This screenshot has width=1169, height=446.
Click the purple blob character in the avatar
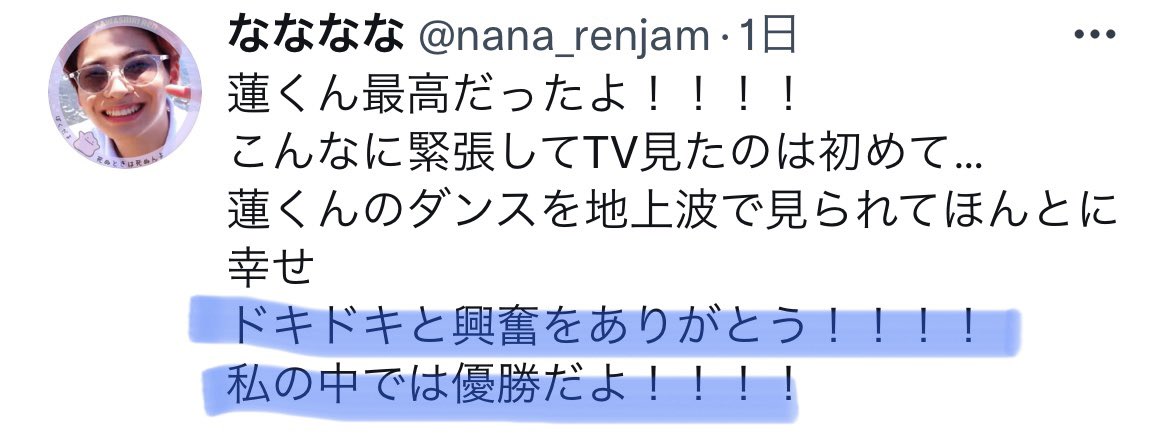(x=77, y=137)
